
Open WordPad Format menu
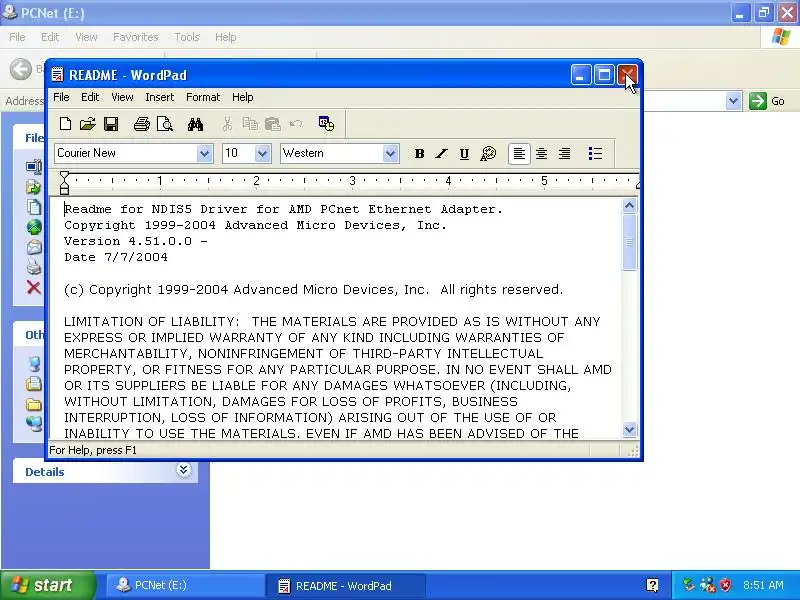click(x=203, y=97)
